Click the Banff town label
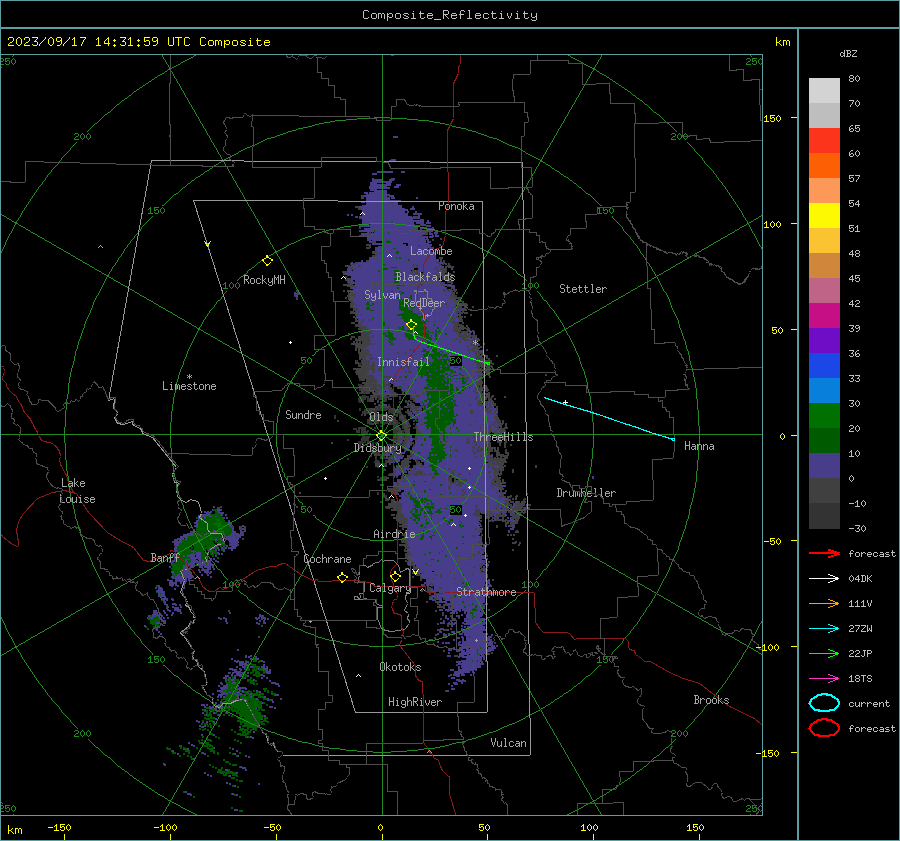Viewport: 900px width, 841px height. pyautogui.click(x=165, y=558)
